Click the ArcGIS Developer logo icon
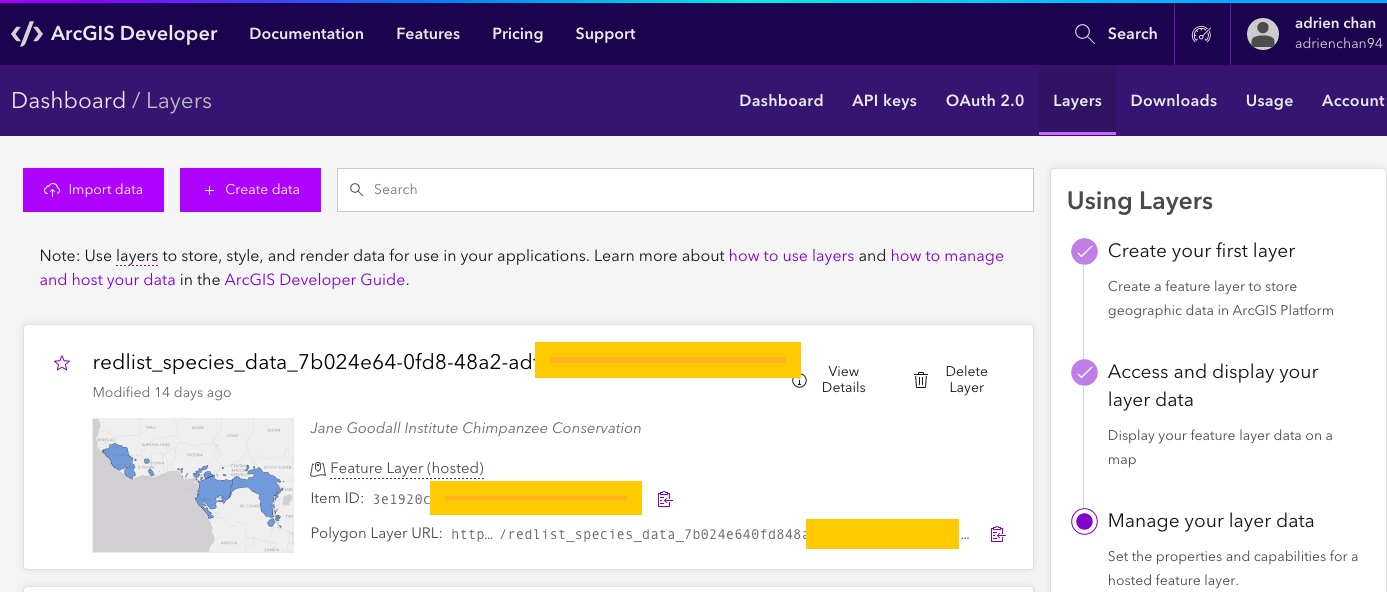Screen dimensions: 1387x592 [27, 34]
